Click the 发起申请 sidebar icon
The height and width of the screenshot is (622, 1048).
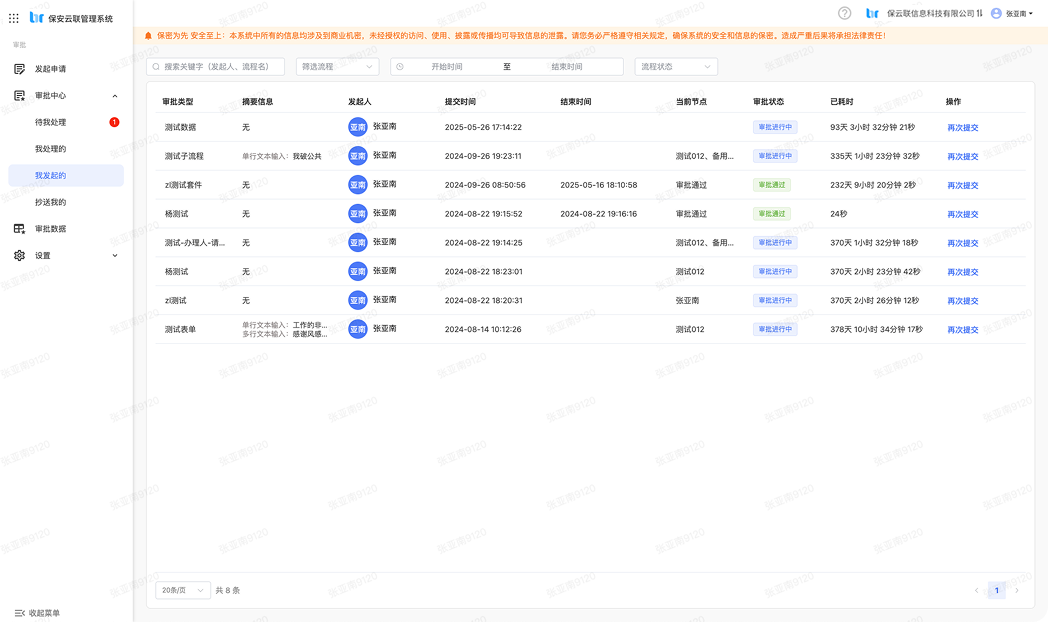[19, 69]
